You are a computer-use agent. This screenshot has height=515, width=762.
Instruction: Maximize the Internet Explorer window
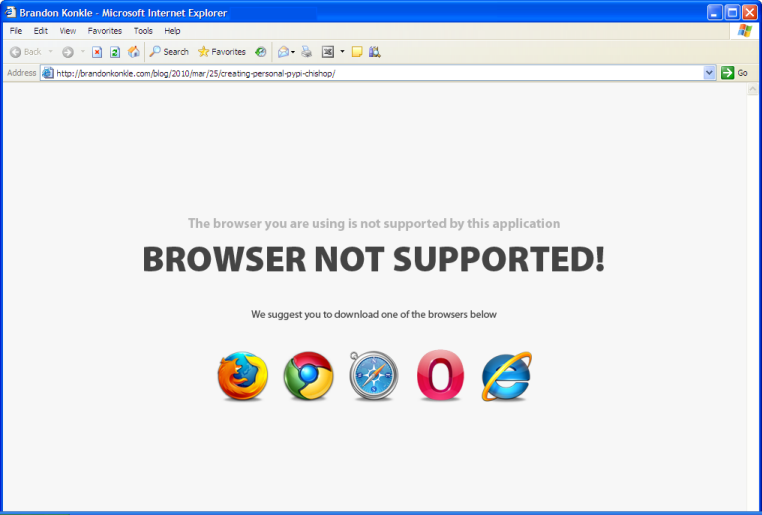(732, 13)
